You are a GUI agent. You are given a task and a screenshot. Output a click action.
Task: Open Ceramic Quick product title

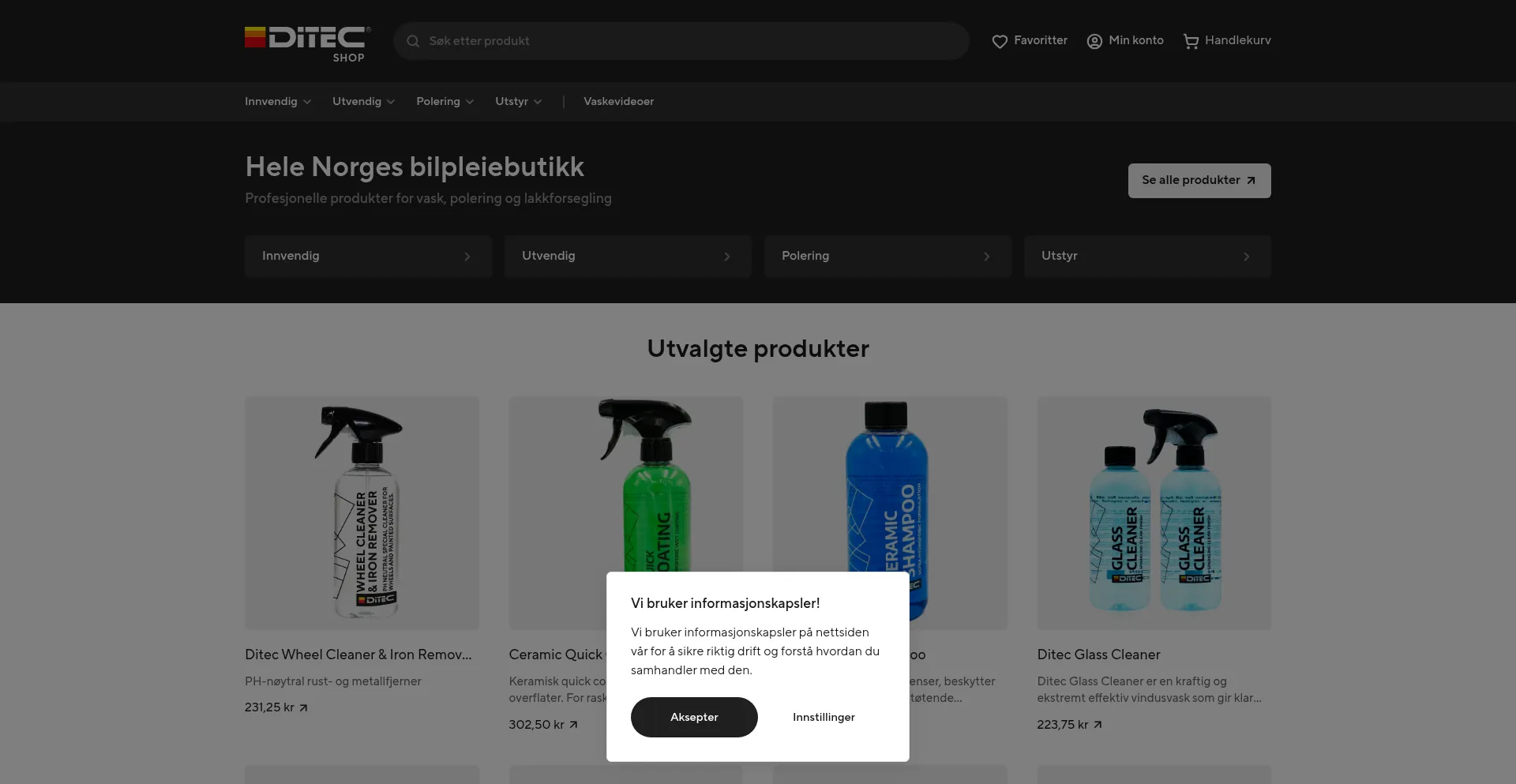pos(557,655)
